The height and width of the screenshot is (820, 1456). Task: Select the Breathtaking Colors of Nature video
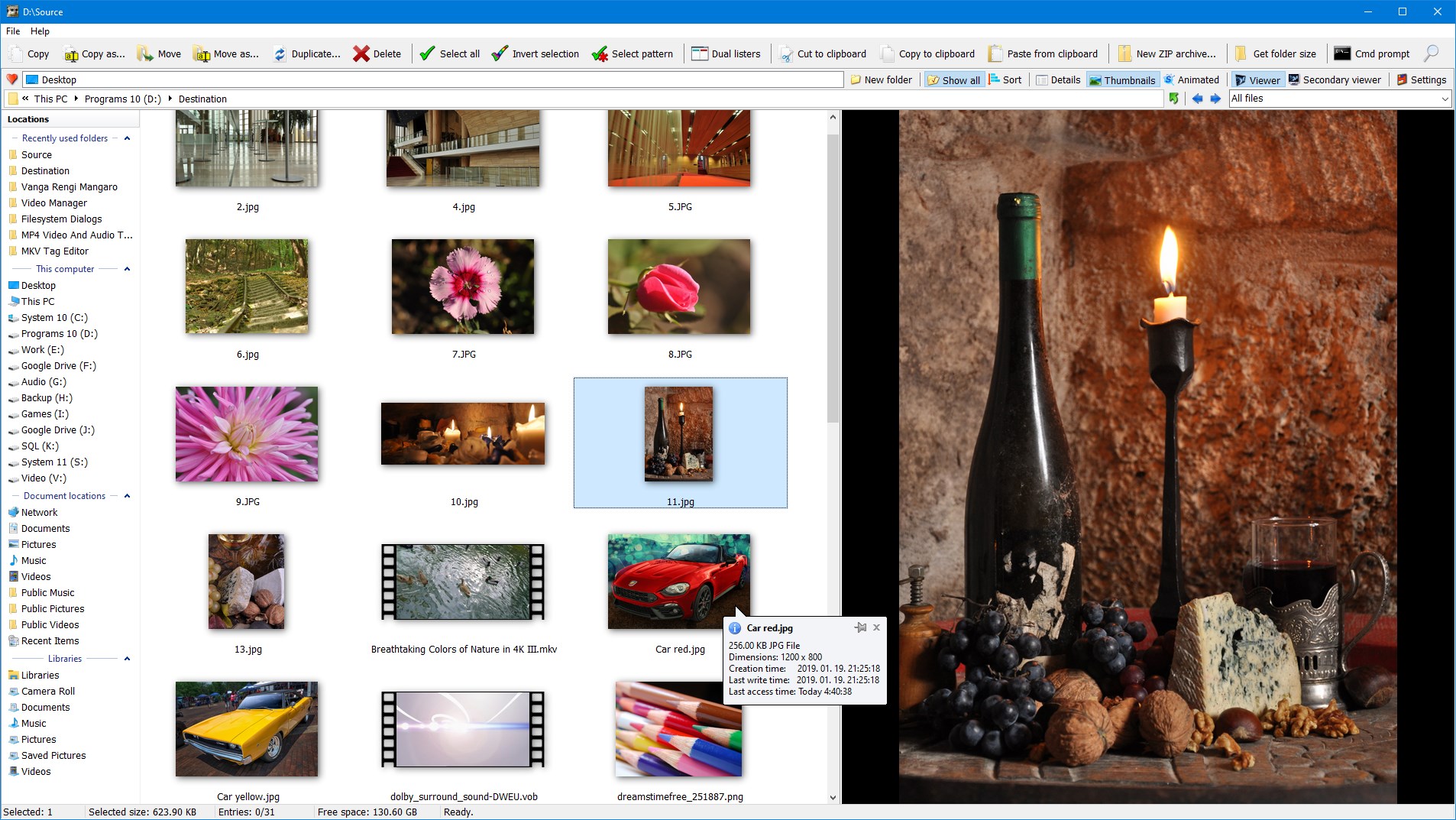pyautogui.click(x=463, y=582)
